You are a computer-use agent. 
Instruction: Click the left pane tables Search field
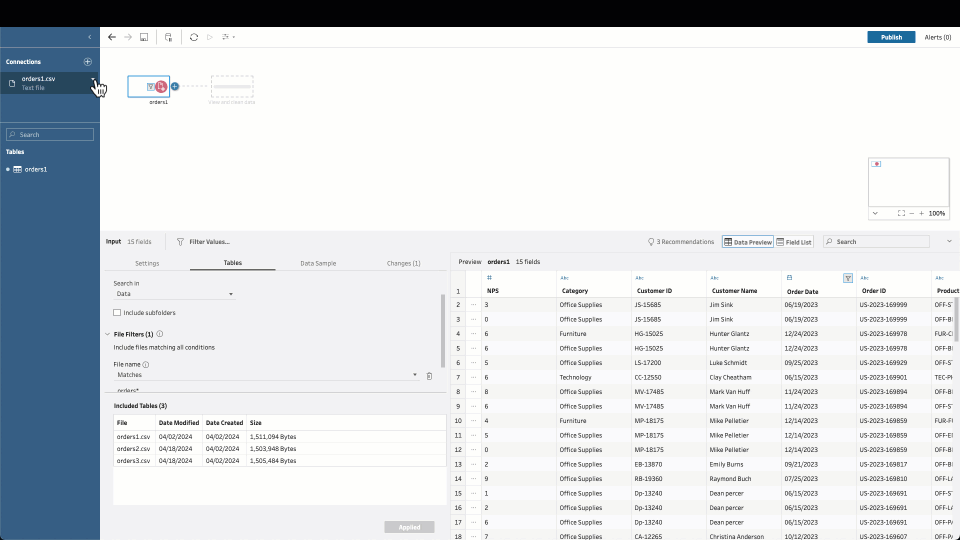click(x=50, y=135)
